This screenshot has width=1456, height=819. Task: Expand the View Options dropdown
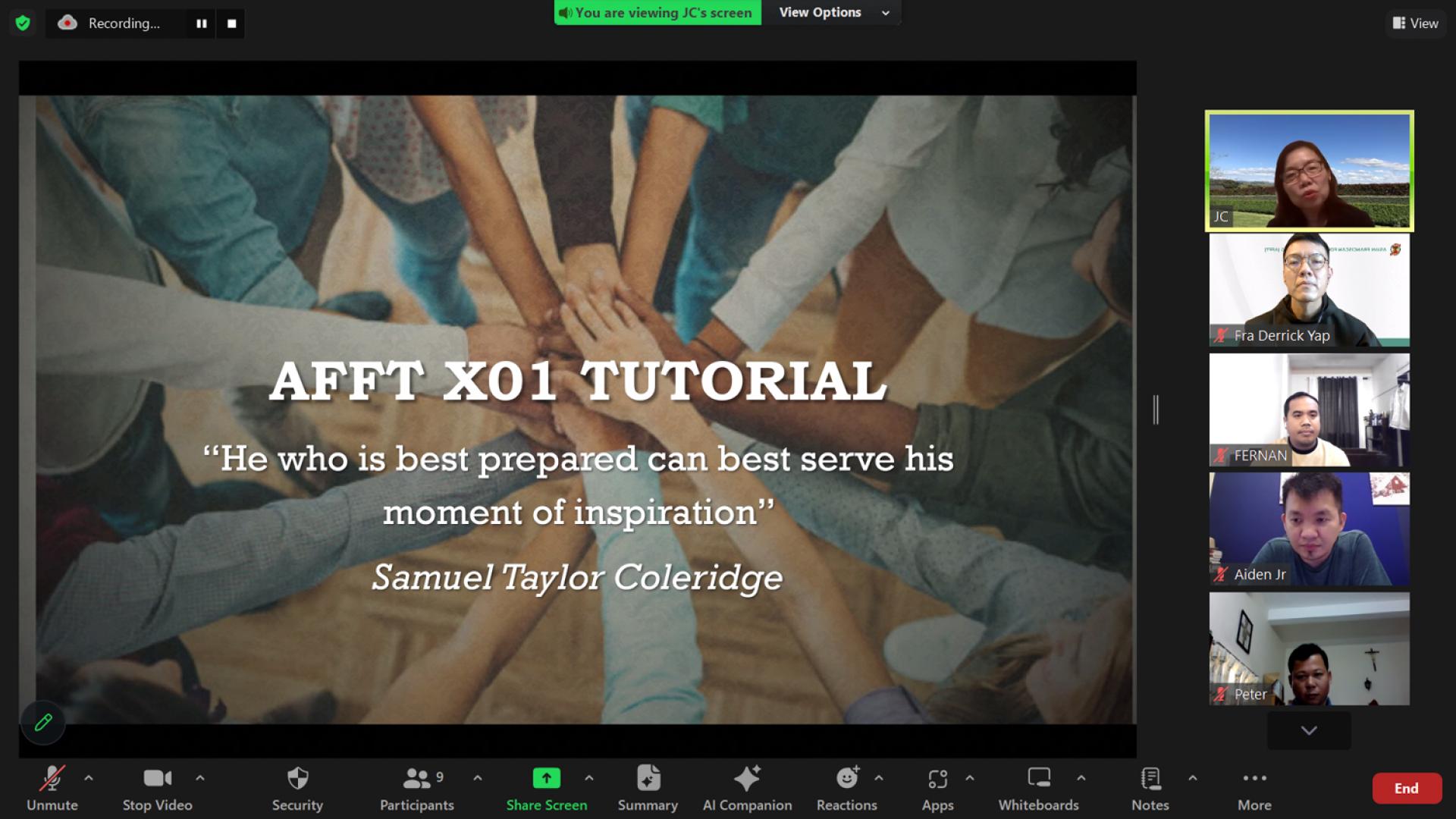click(x=832, y=13)
